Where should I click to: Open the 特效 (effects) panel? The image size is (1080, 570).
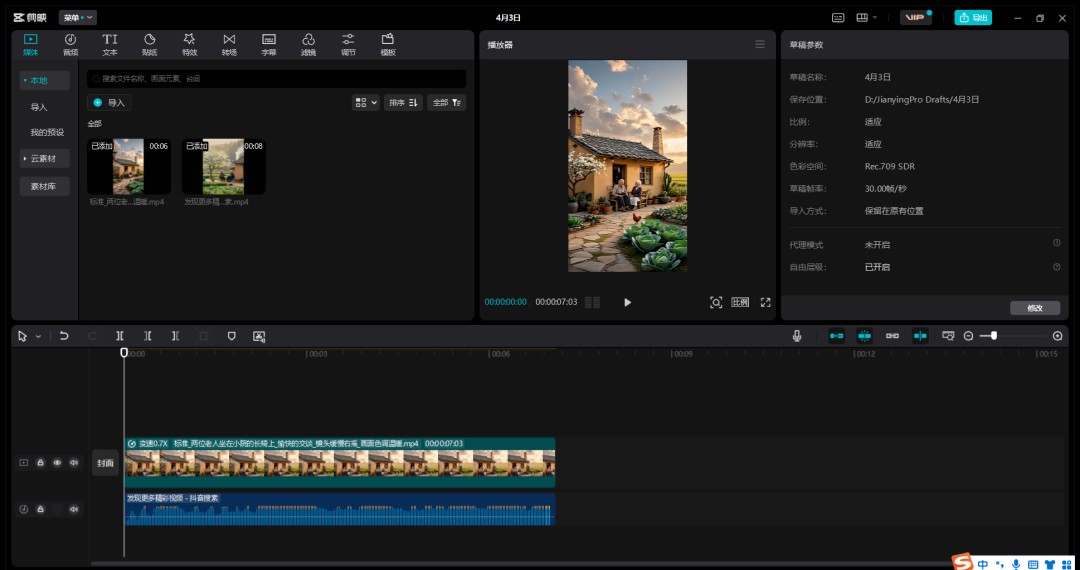(x=189, y=44)
